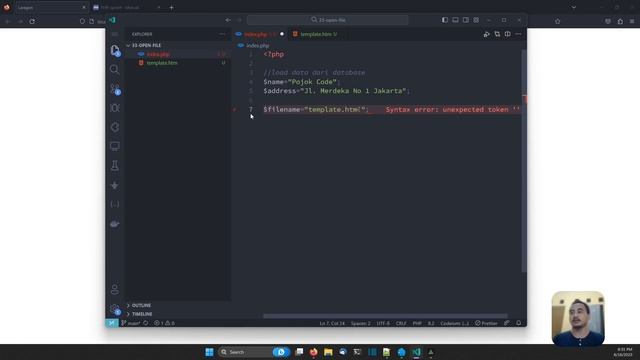Open the Docker whale view
Viewport: 640px width, 360px height.
[x=115, y=224]
